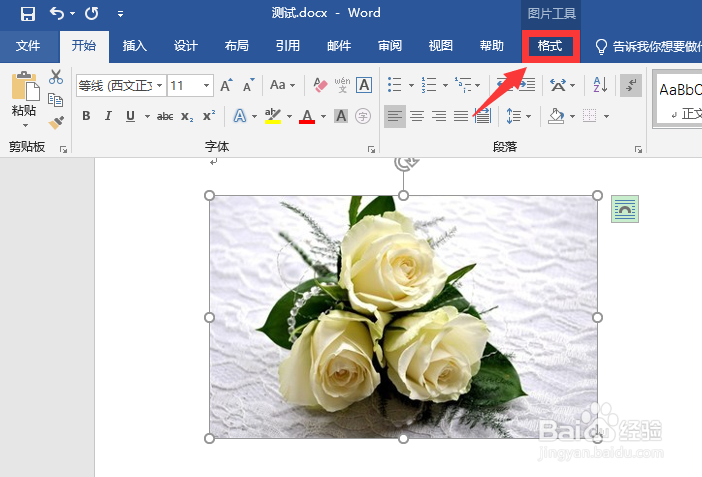Screen dimensions: 702x477
Task: Open 字体 font dialog launcher
Action: [371, 150]
